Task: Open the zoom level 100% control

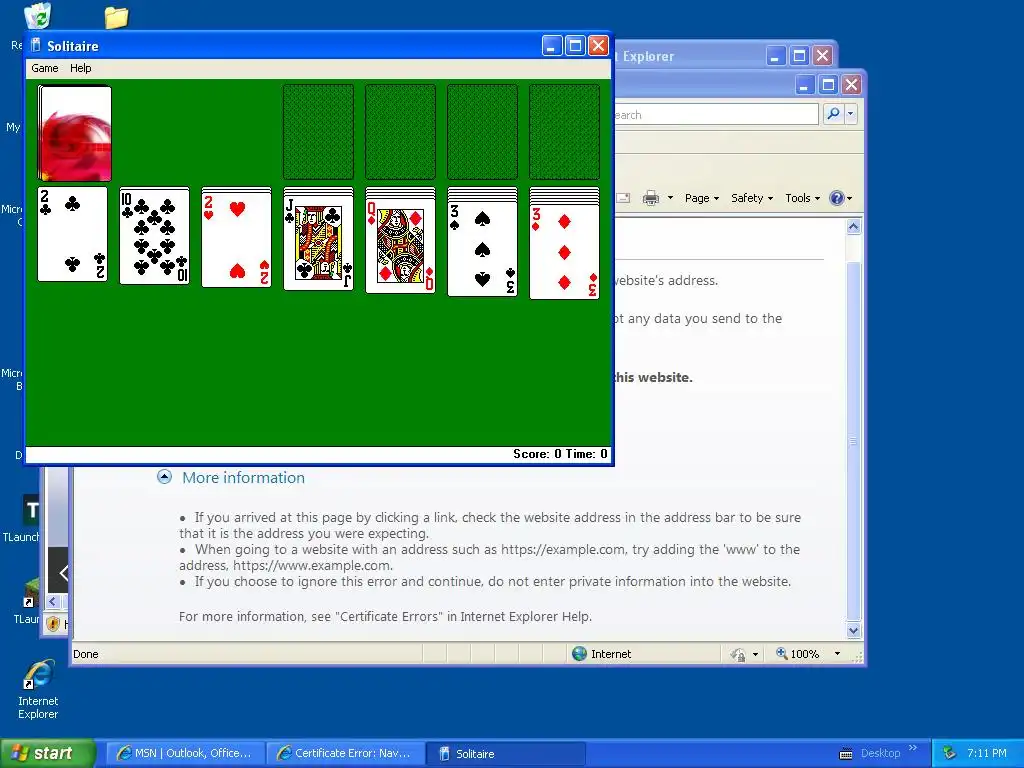Action: click(798, 654)
